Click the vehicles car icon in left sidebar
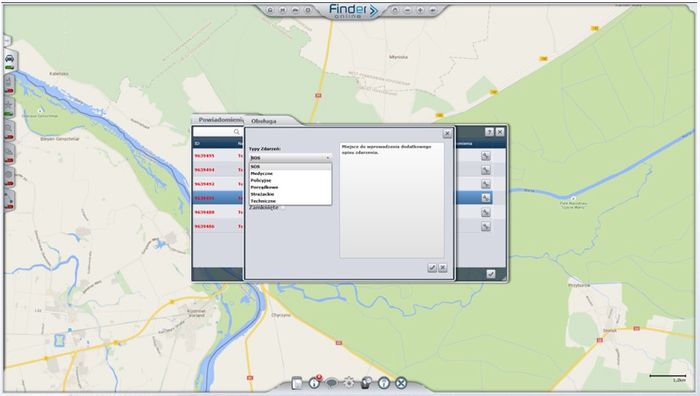 [9, 59]
